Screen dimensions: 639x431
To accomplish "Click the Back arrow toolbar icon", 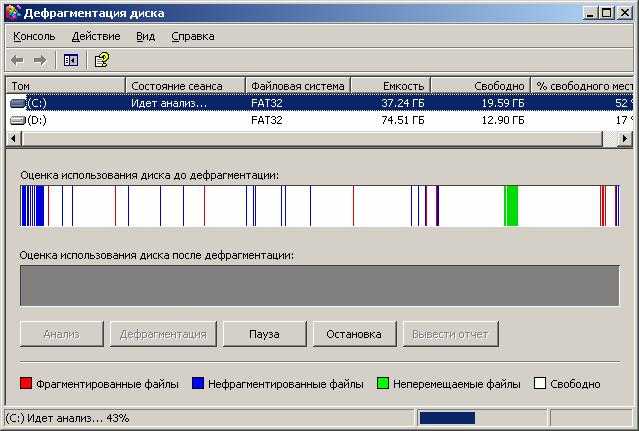I will point(17,61).
